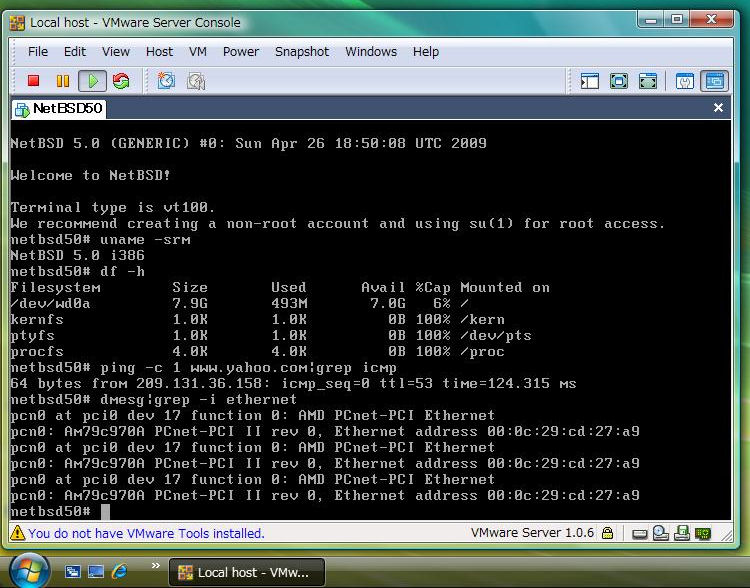Launch Internet Explorer from quick launch
The height and width of the screenshot is (588, 750).
(x=119, y=571)
